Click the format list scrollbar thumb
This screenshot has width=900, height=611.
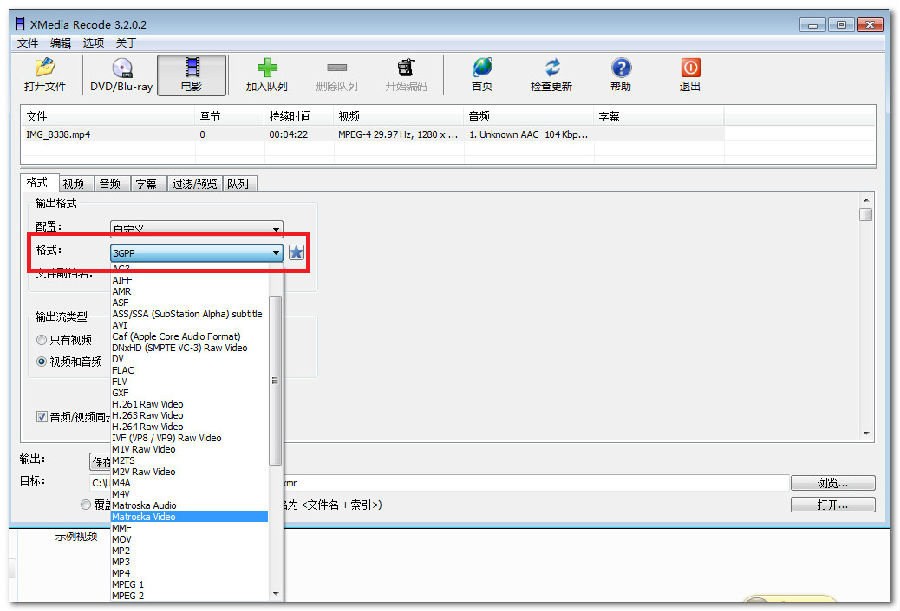pos(276,381)
